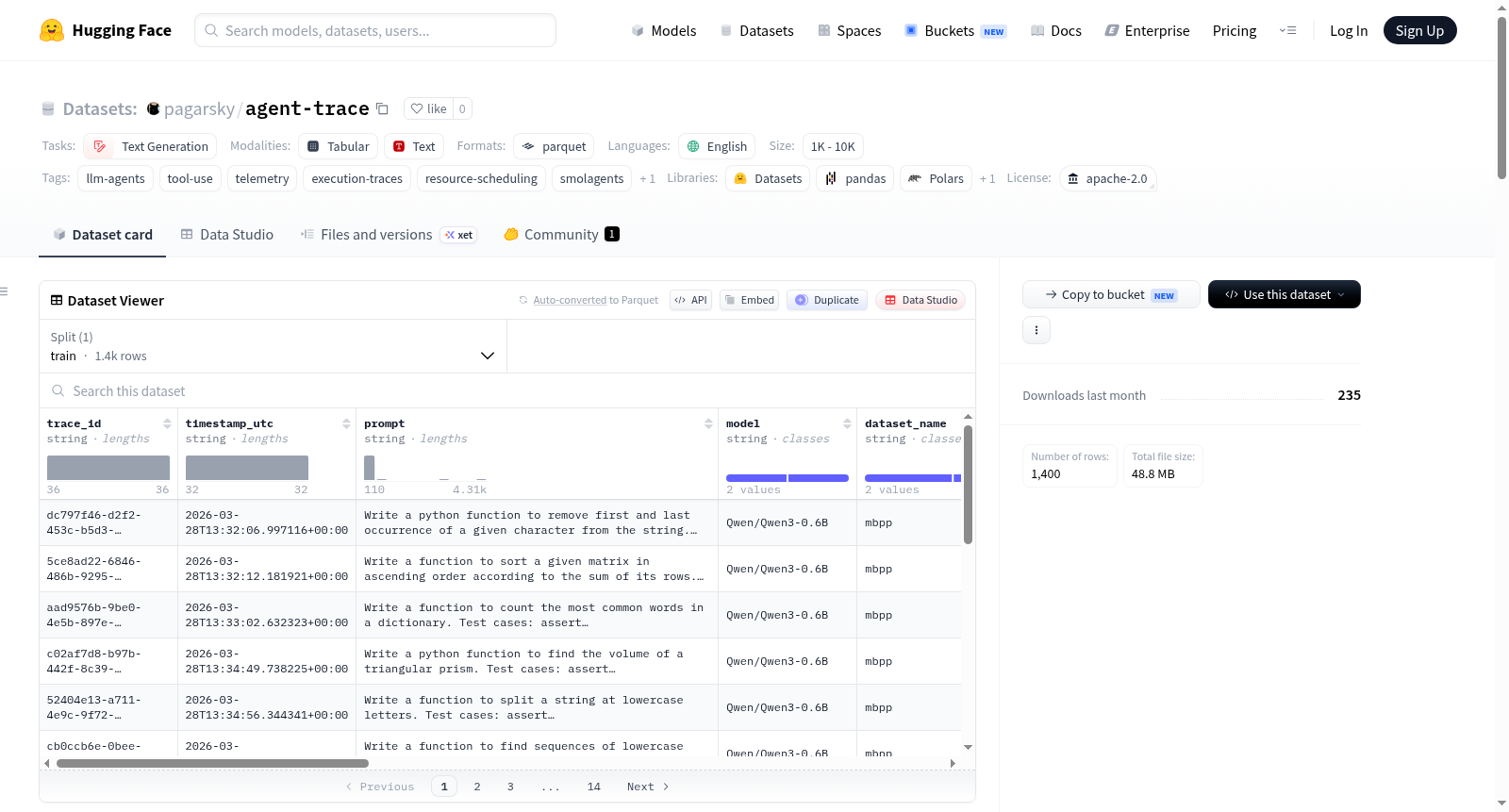Click the prompt lengths histogram bar
This screenshot has height=812, width=1509.
pos(370,468)
